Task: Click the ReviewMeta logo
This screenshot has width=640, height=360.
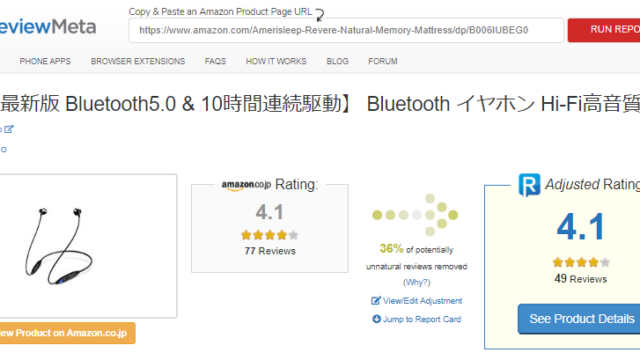Action: (x=48, y=27)
